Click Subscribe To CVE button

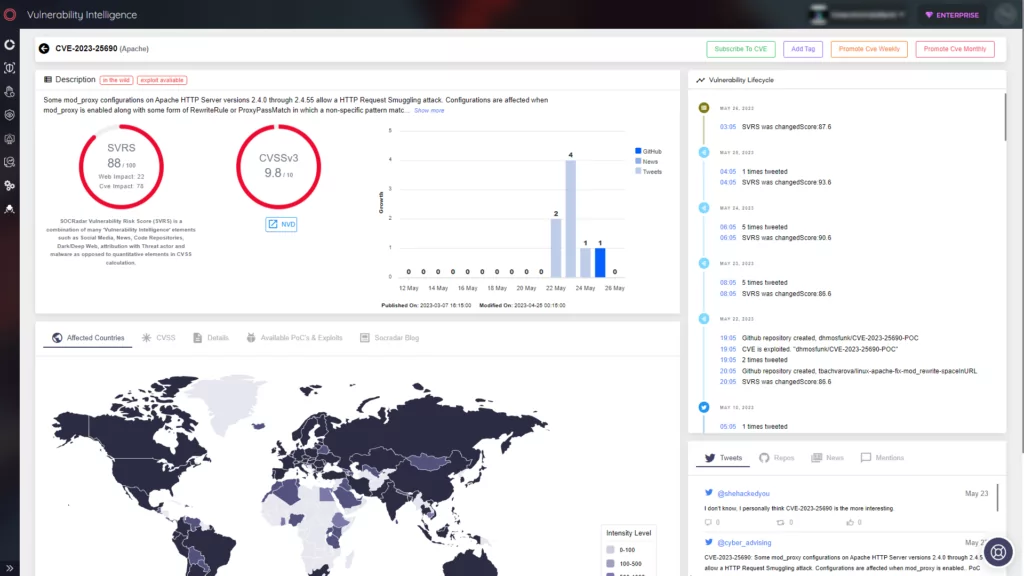741,49
